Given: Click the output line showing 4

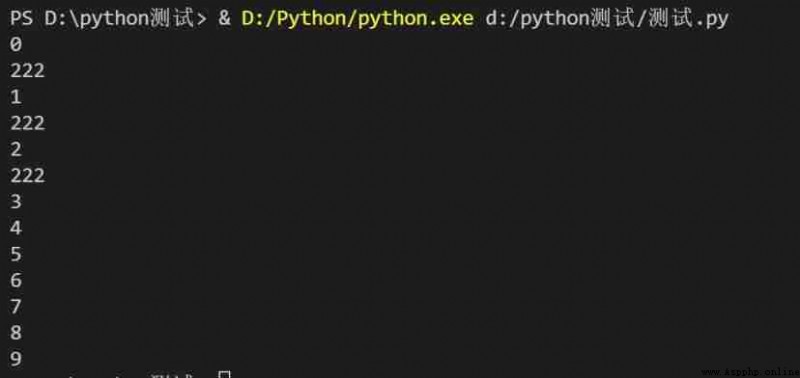Looking at the screenshot, I should (x=16, y=228).
